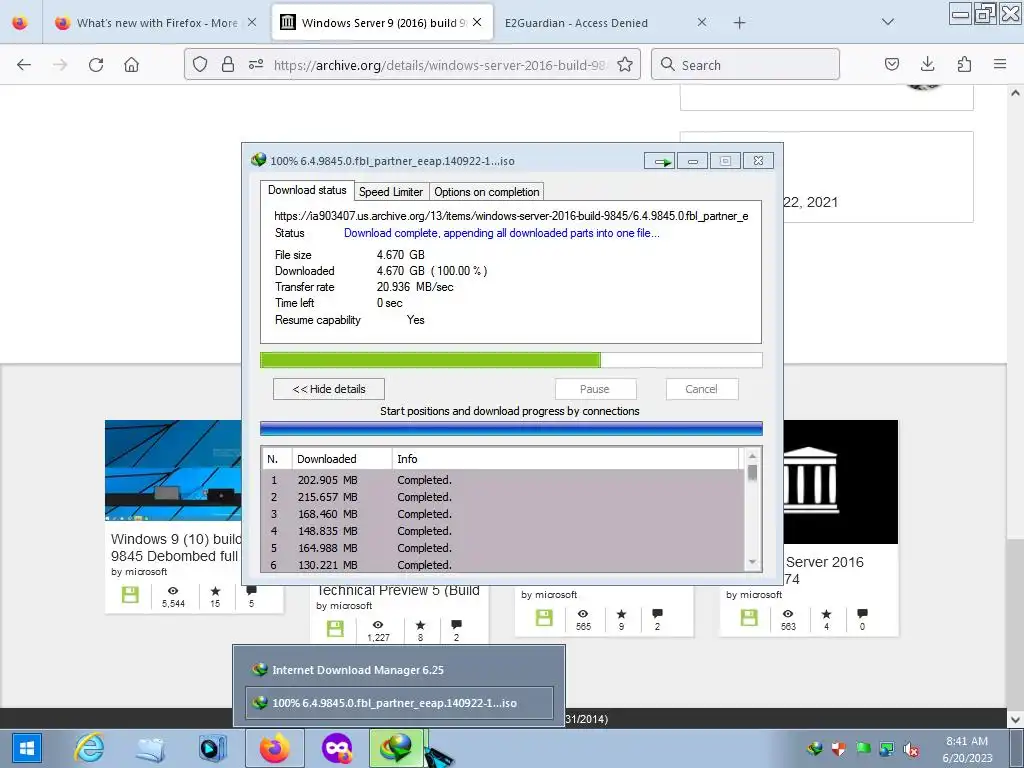Viewport: 1024px width, 768px height.
Task: Go back using the Firefox back arrow
Action: 24,65
